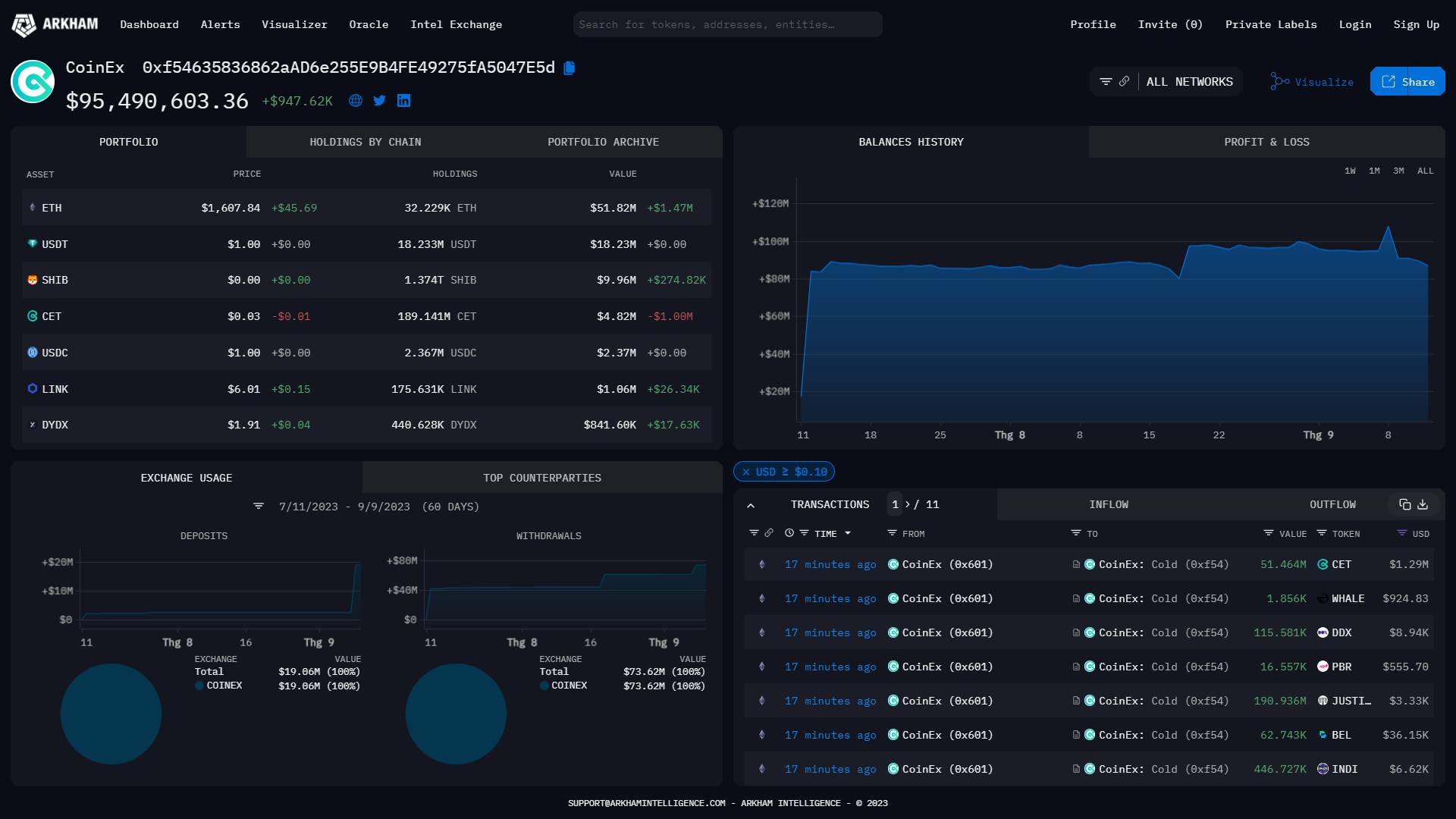Image resolution: width=1456 pixels, height=819 pixels.
Task: Click the Share button
Action: [1407, 82]
